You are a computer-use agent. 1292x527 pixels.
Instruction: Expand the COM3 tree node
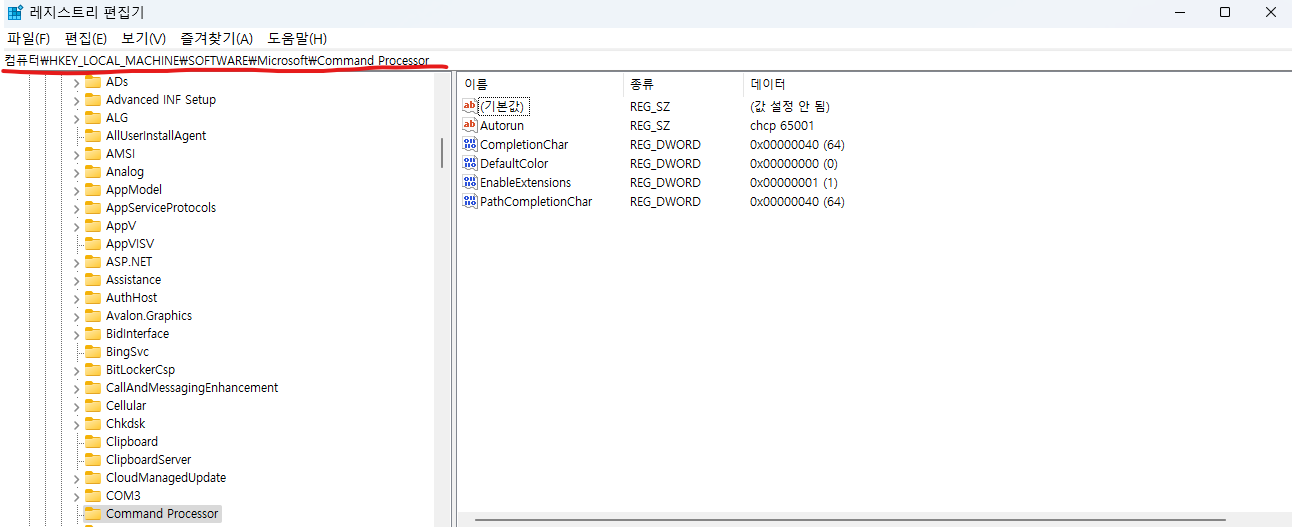click(x=76, y=496)
